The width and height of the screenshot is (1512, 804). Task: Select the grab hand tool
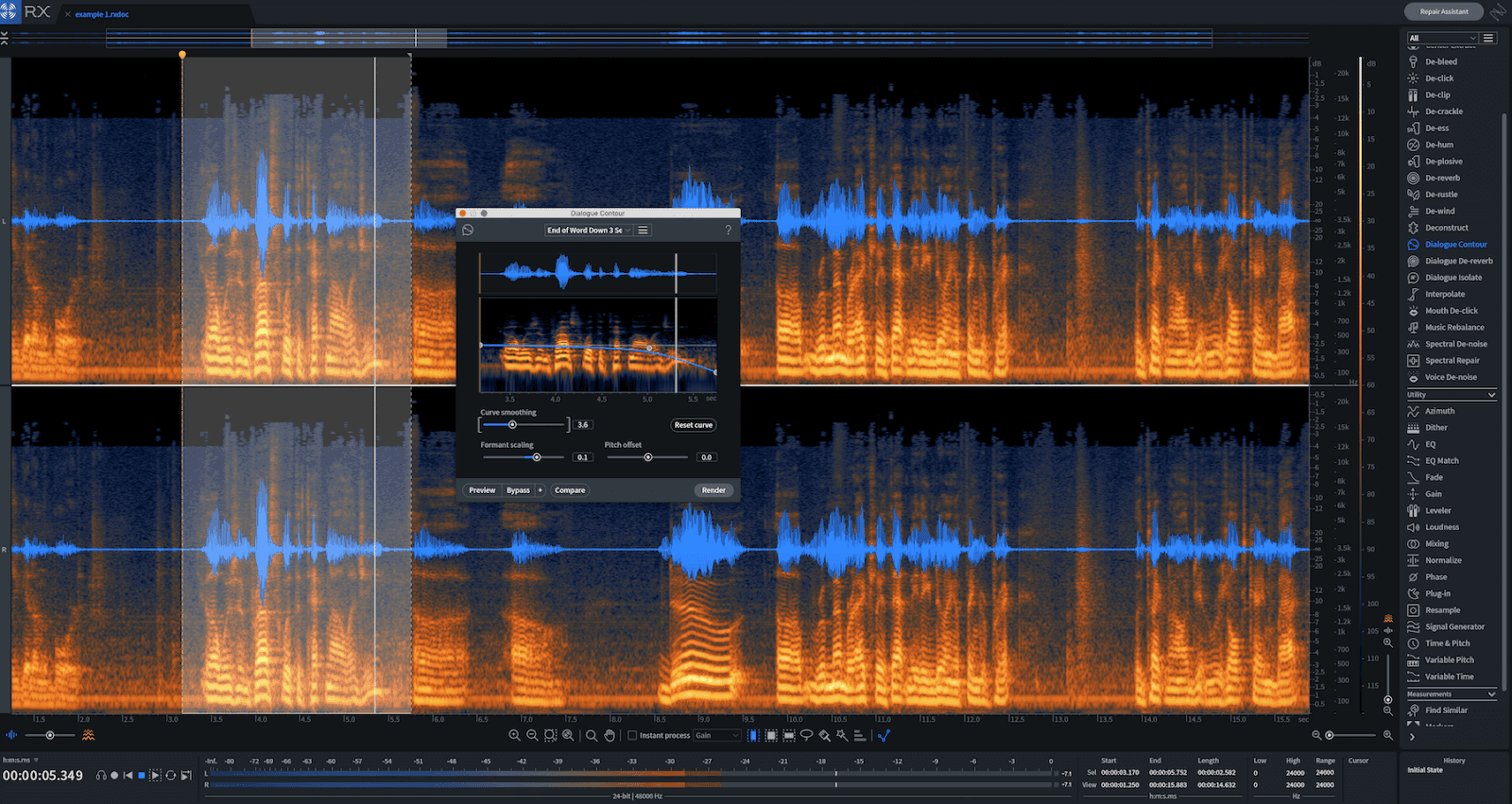(x=610, y=735)
